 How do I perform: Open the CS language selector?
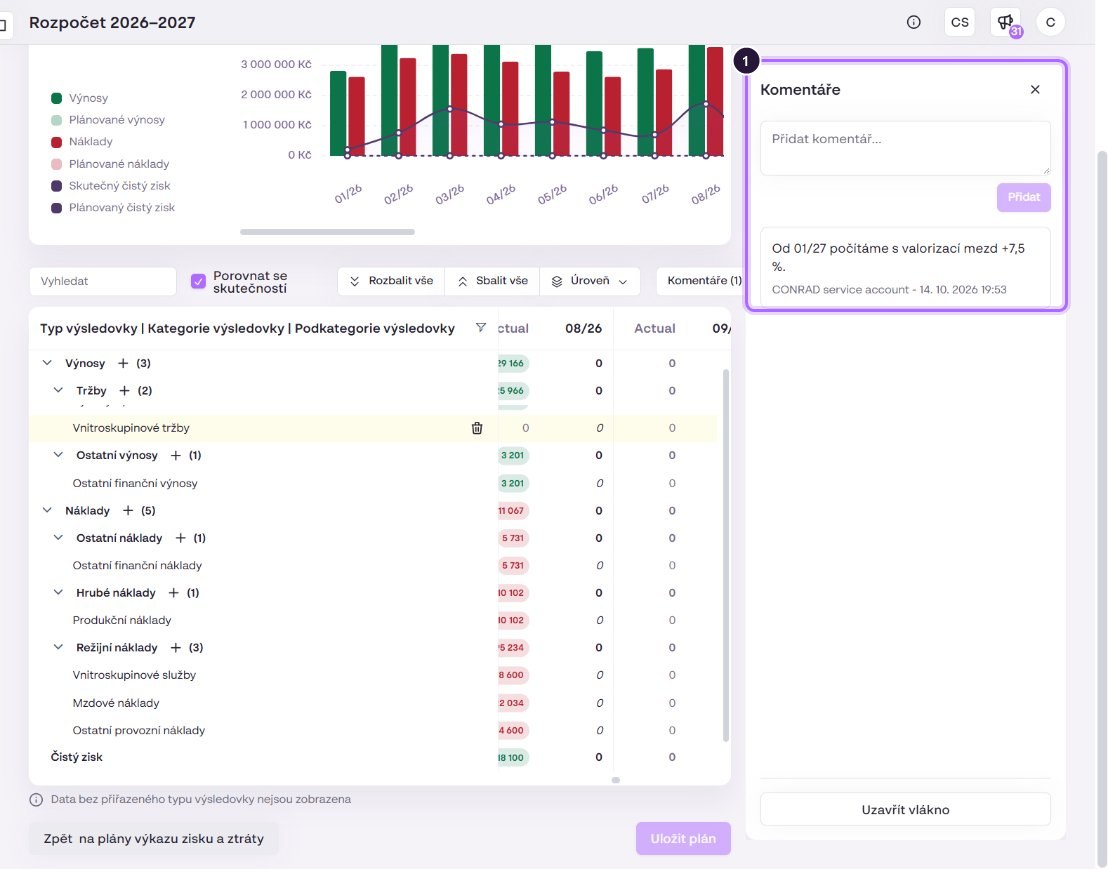click(x=960, y=22)
